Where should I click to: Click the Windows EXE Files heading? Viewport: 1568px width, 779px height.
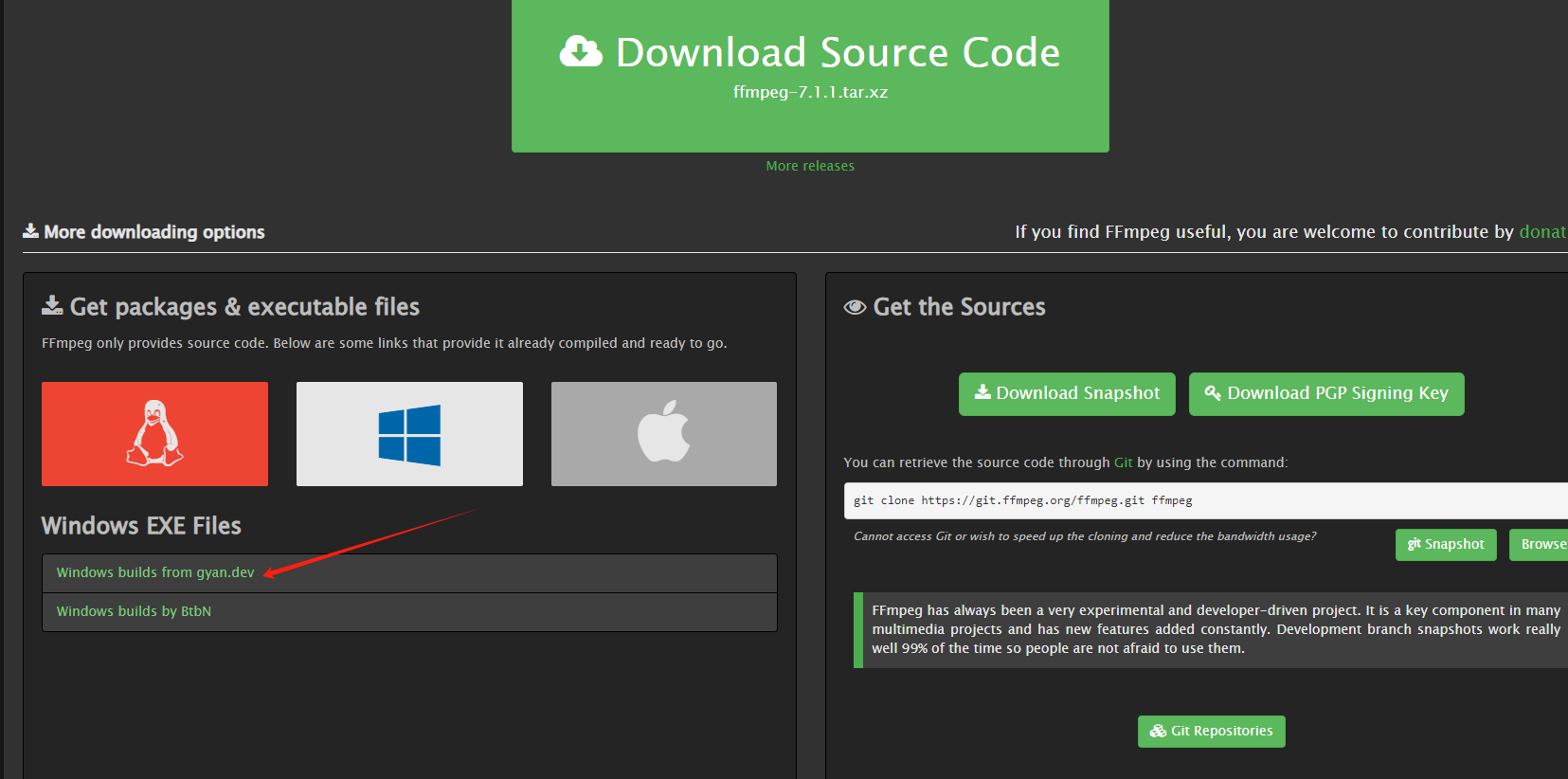coord(141,526)
